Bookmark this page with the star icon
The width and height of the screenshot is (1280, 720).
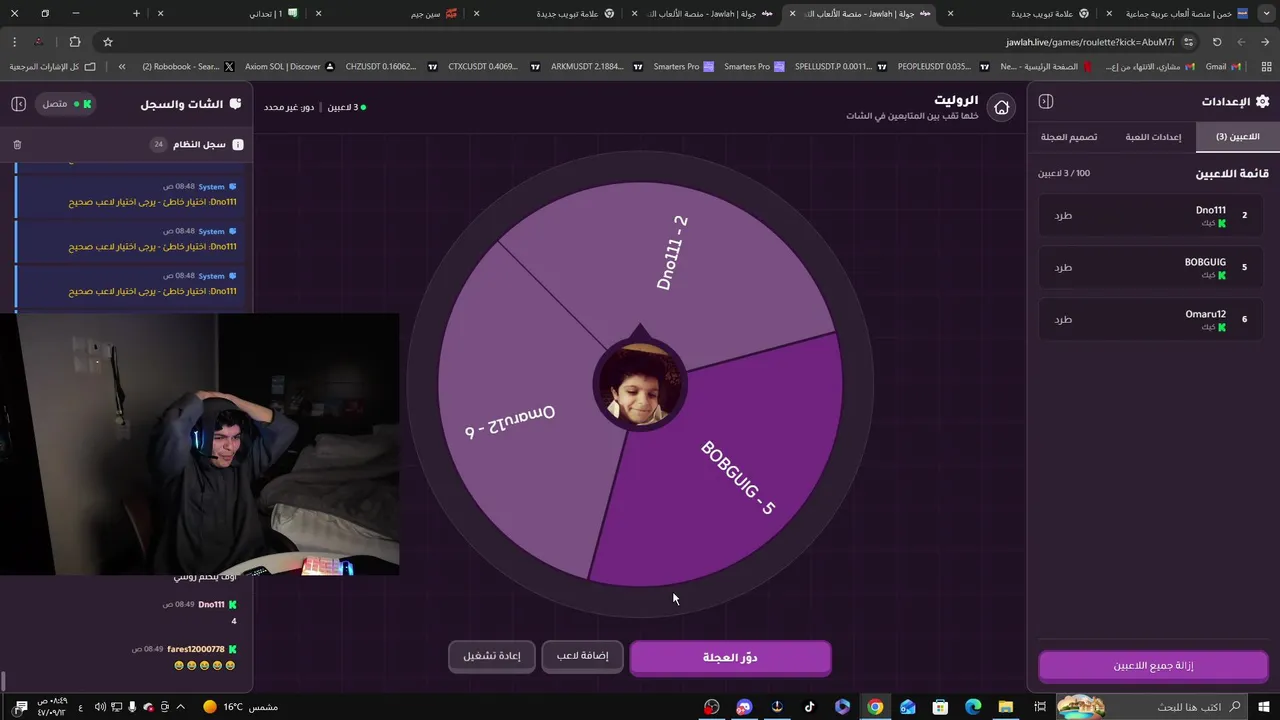coord(108,42)
